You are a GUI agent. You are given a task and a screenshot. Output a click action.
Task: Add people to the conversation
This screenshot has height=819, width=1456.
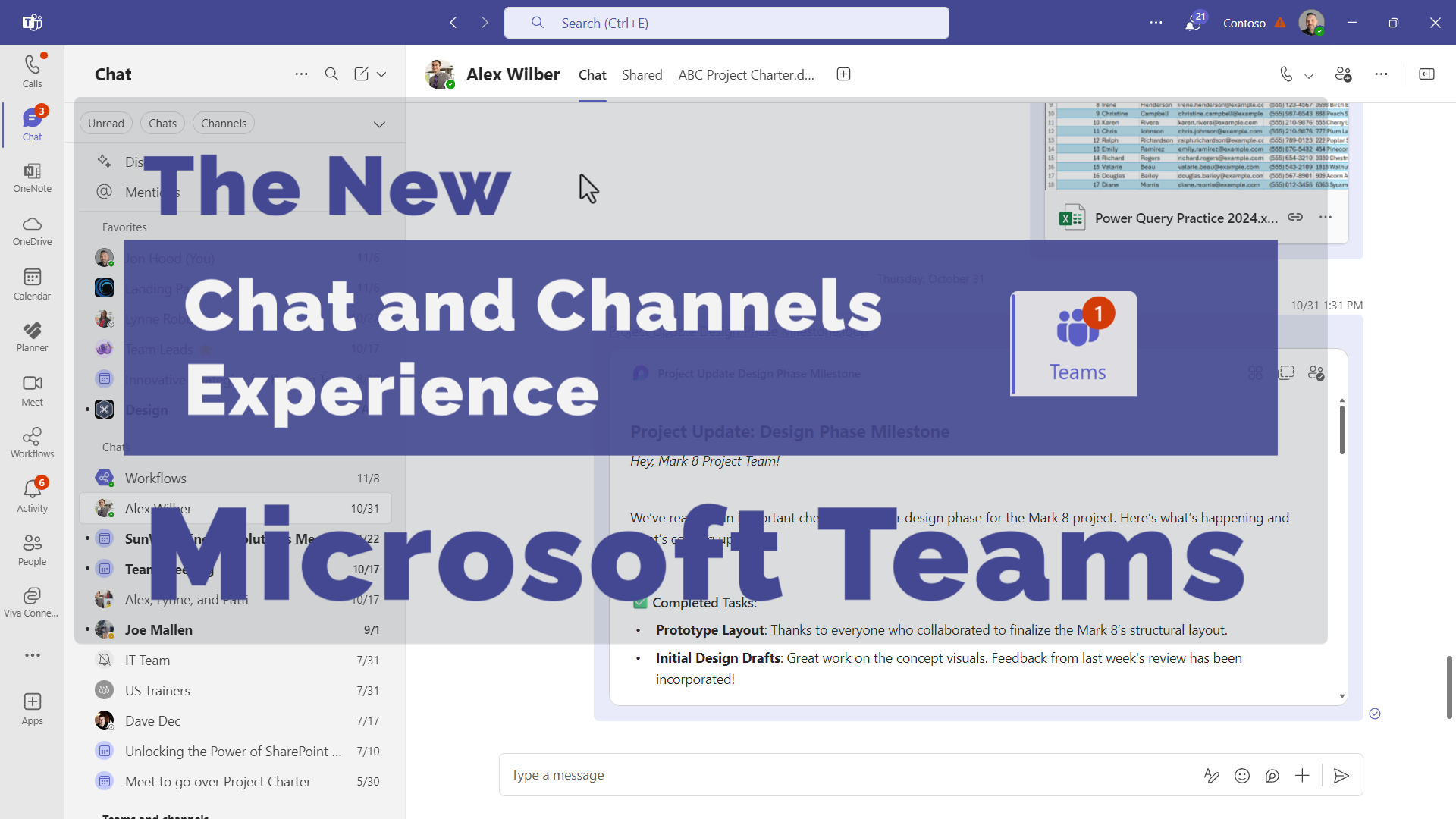1344,74
